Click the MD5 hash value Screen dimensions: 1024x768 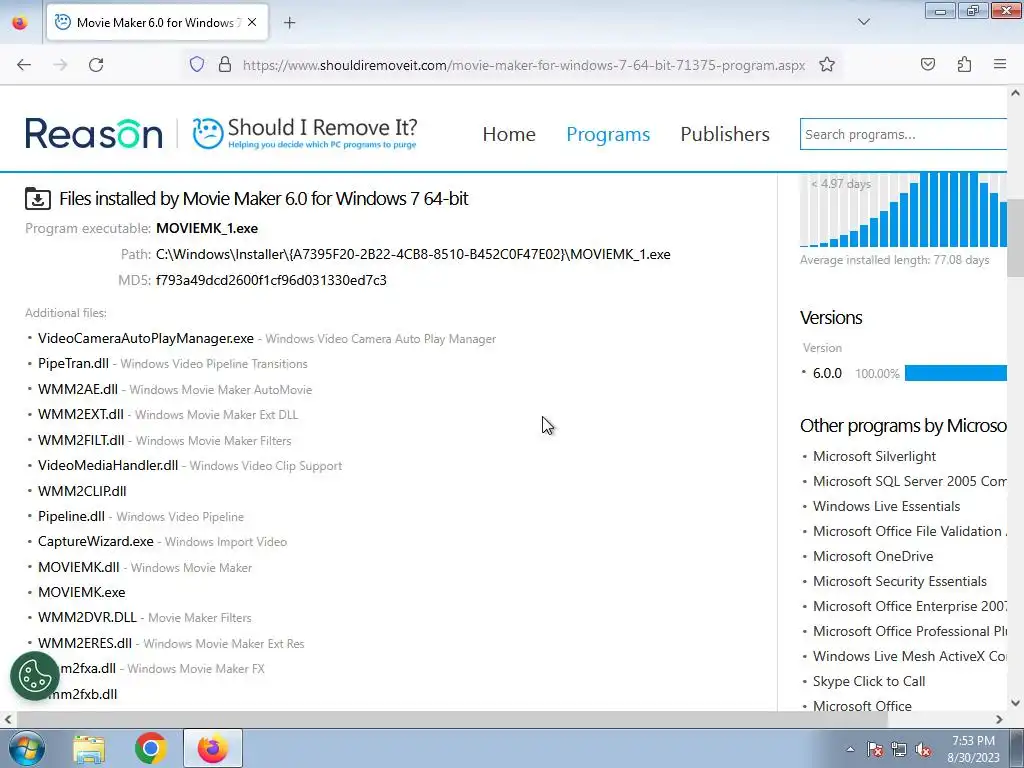coord(271,280)
